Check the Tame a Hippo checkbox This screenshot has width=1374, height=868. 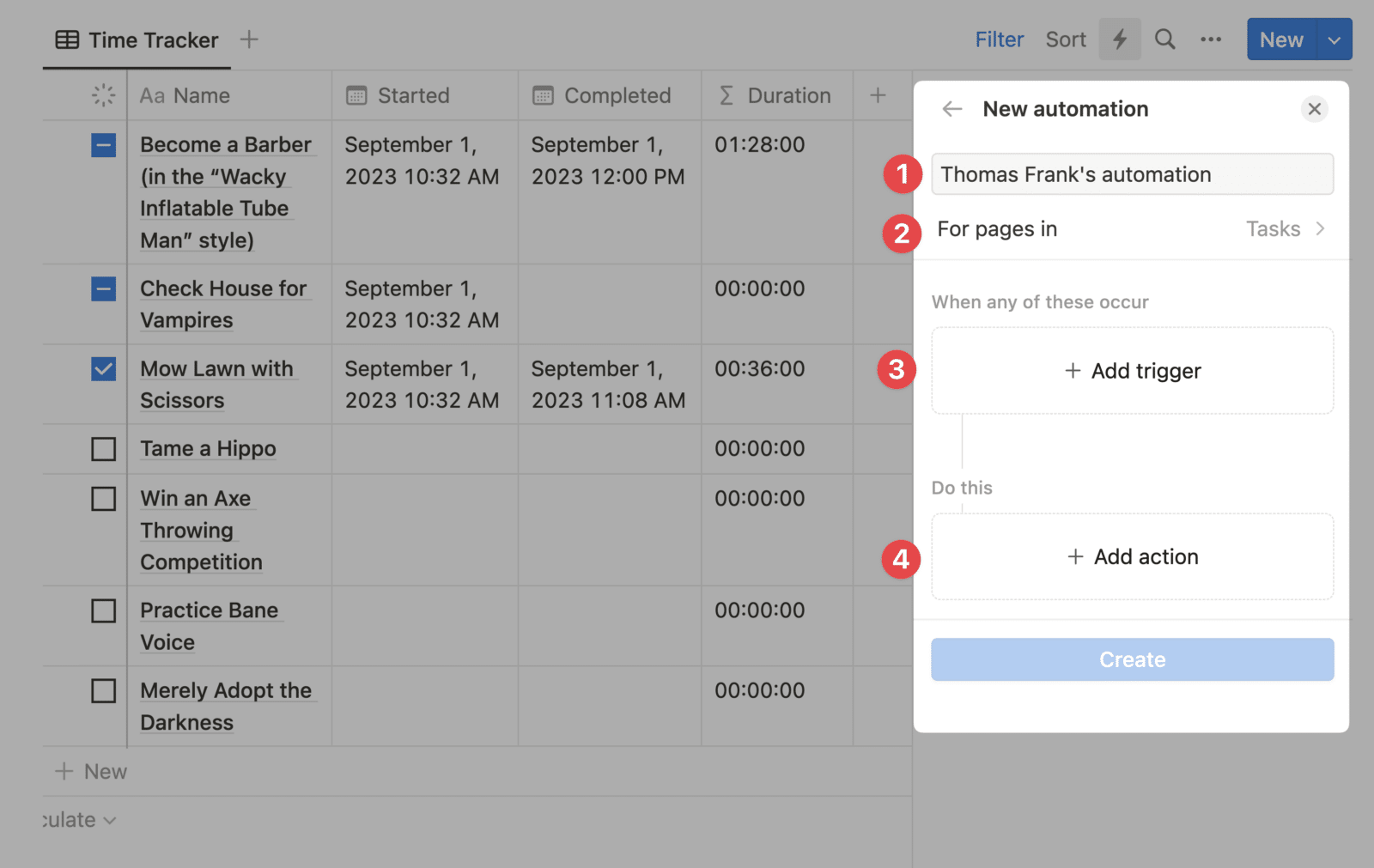(103, 448)
